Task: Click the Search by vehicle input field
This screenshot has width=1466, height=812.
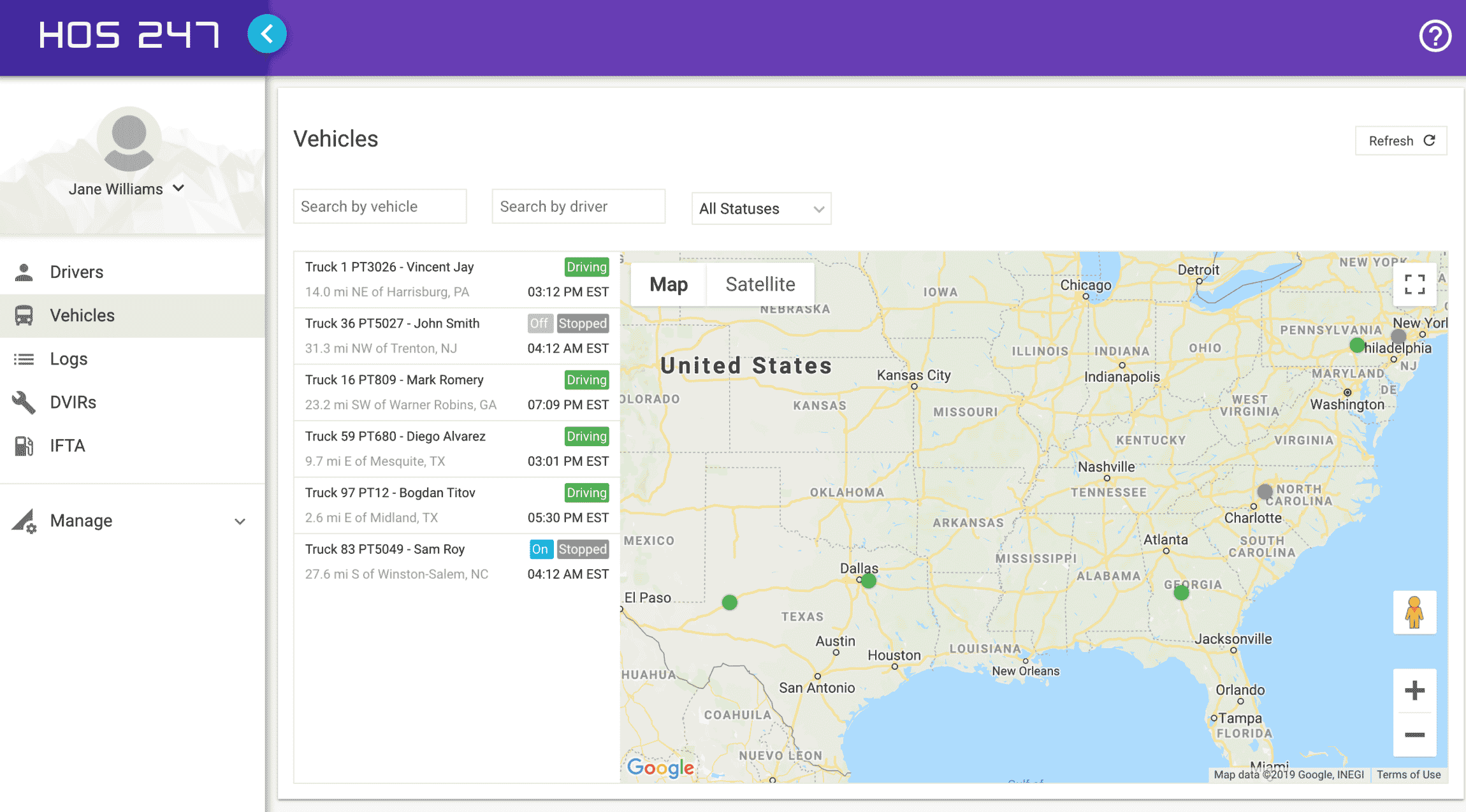Action: [x=380, y=207]
